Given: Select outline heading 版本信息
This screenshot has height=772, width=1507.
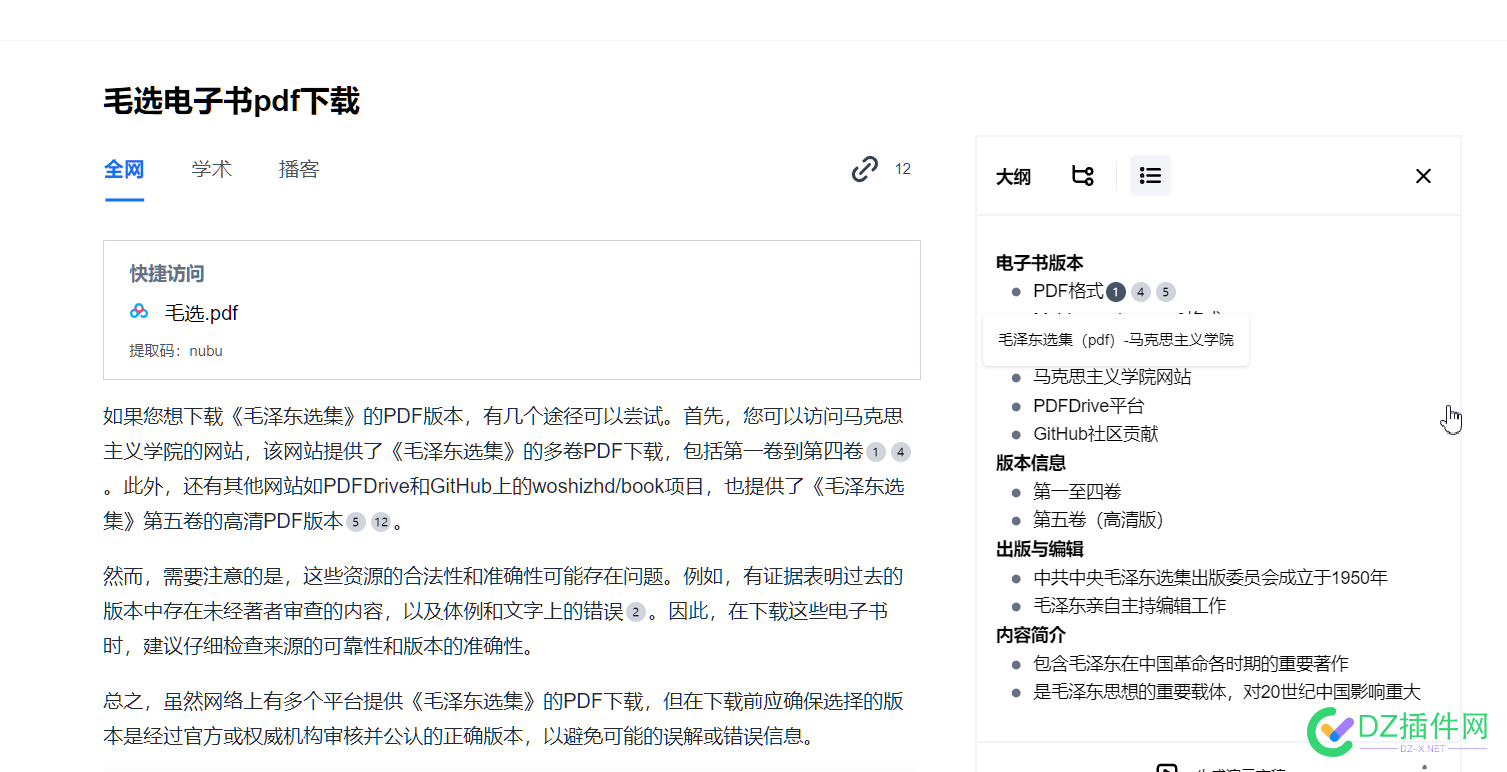Looking at the screenshot, I should [x=1031, y=463].
